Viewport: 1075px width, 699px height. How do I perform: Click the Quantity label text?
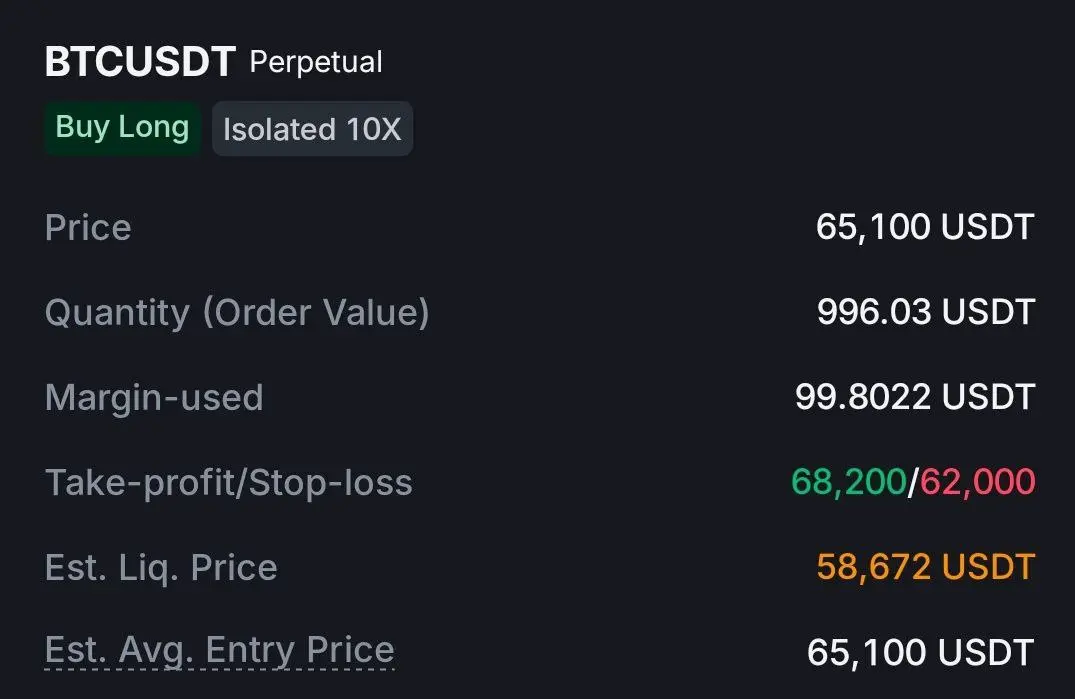point(117,313)
